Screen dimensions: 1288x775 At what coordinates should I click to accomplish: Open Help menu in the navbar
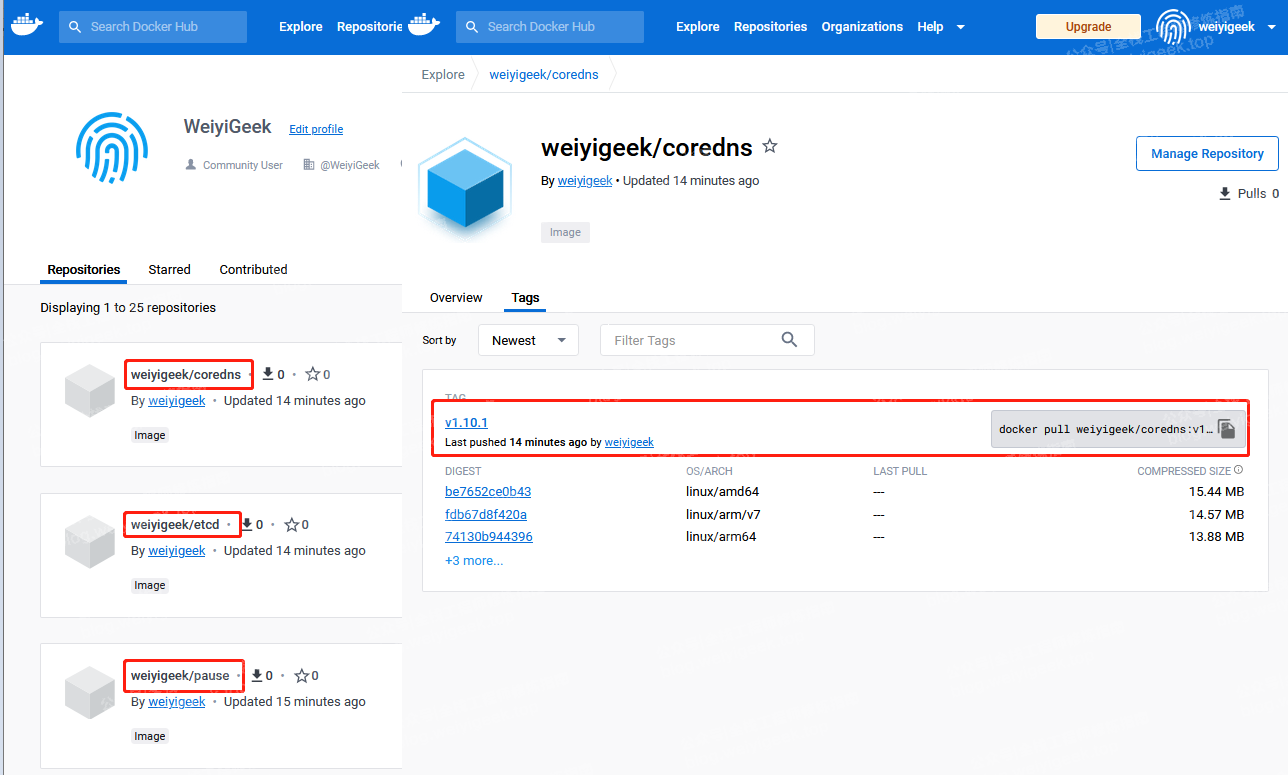click(930, 27)
